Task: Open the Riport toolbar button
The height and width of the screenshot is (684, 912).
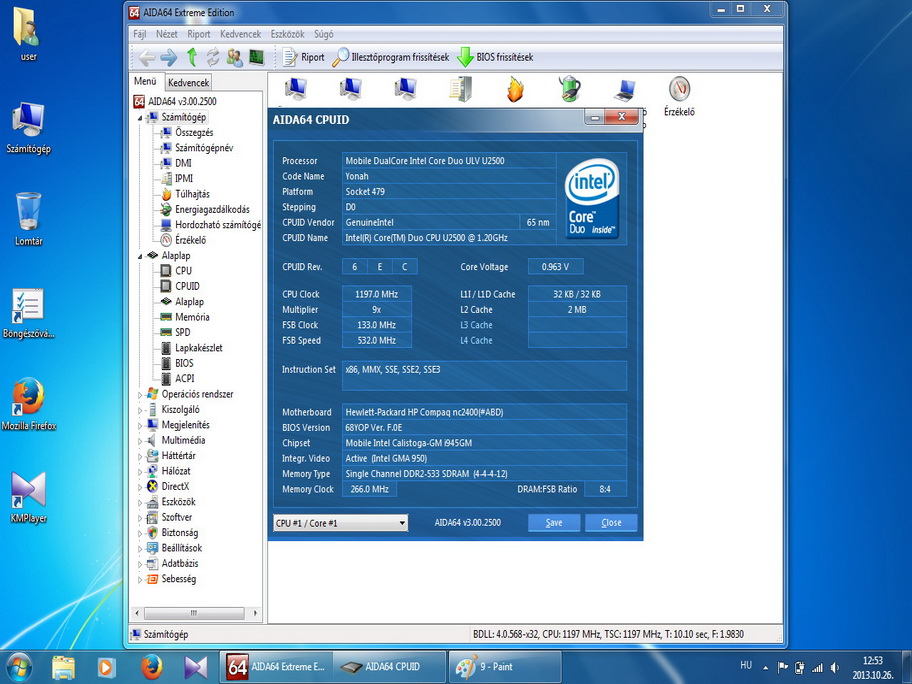Action: point(304,57)
